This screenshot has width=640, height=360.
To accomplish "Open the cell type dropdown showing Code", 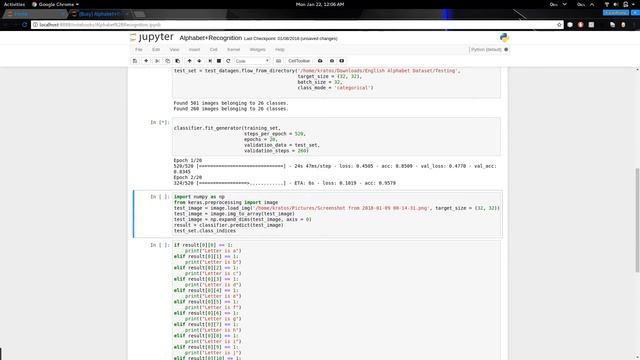I will coord(252,61).
